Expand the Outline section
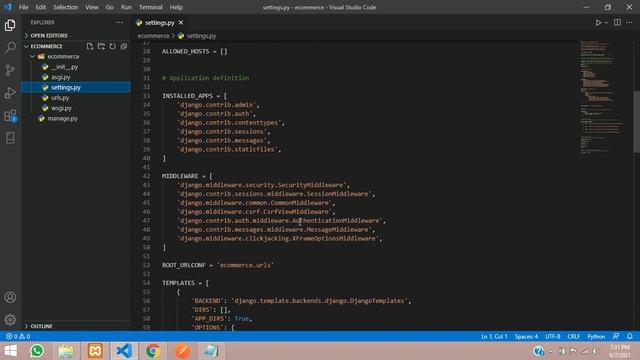 tap(76, 326)
